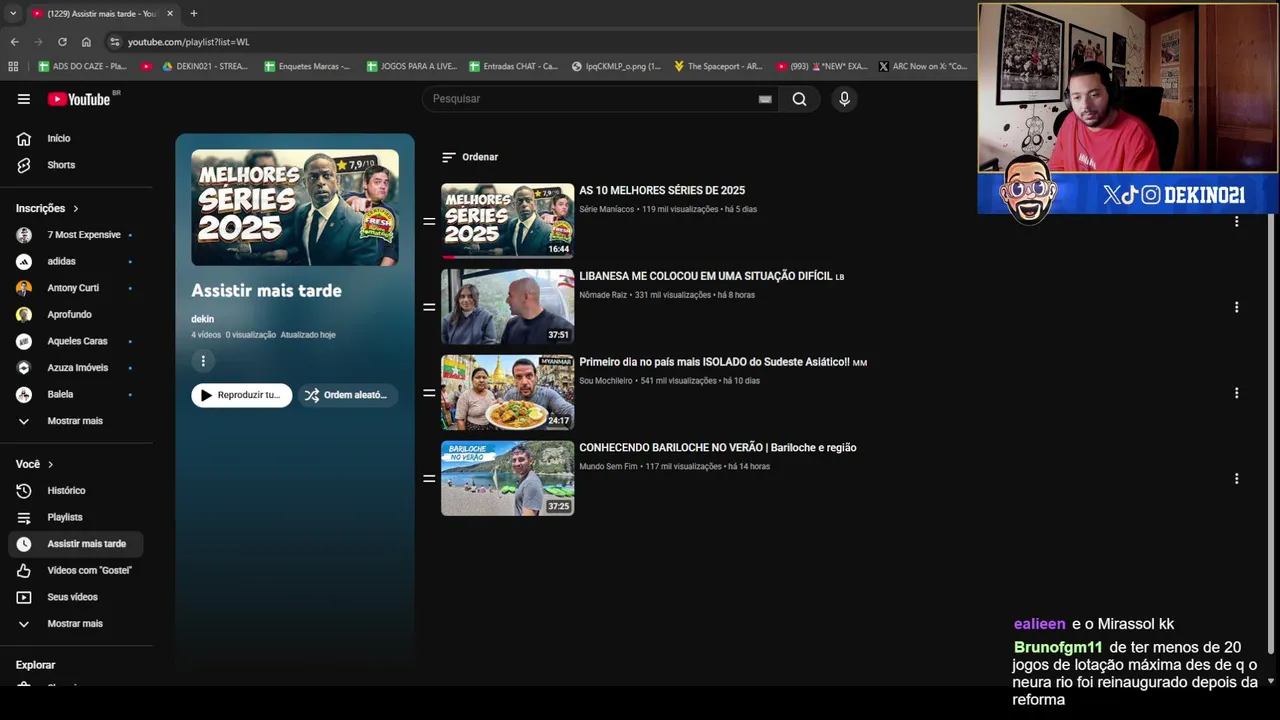The width and height of the screenshot is (1280, 720).
Task: Open more options for BARILOCHE video
Action: coord(1236,479)
